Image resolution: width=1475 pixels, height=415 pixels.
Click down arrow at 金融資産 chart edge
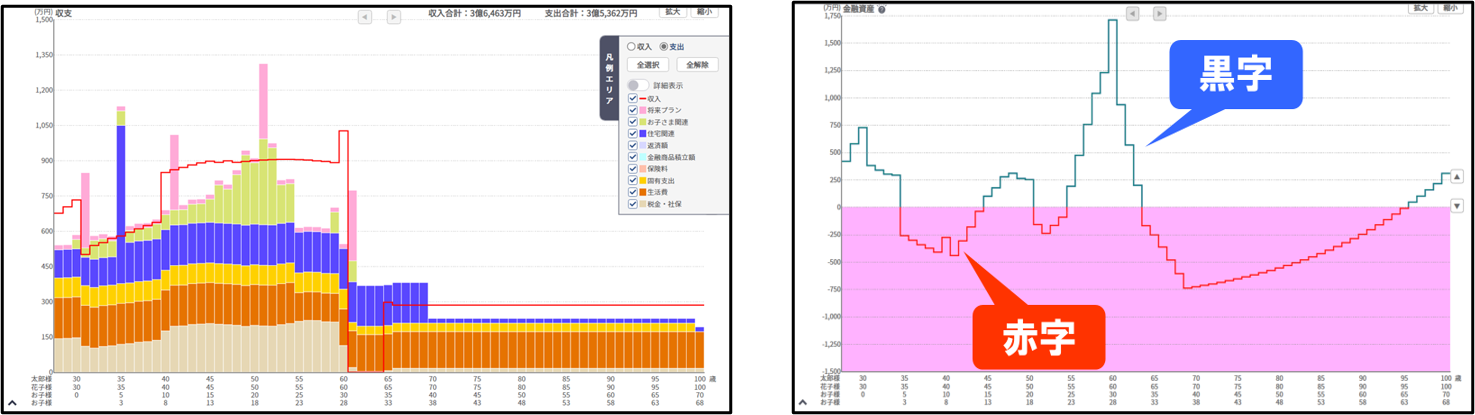point(1457,206)
